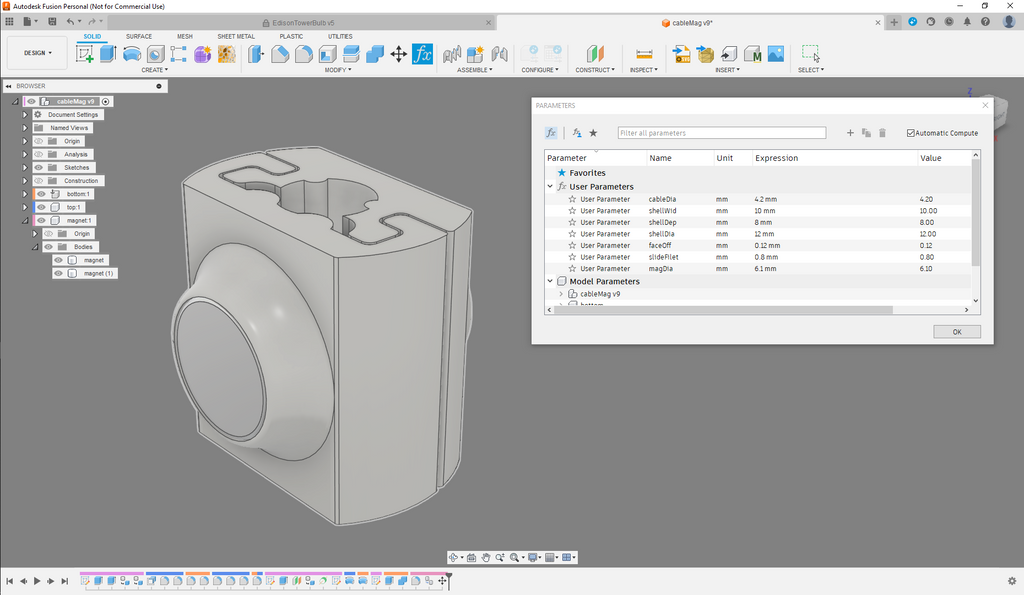Click the Filter all parameters field

click(x=722, y=133)
